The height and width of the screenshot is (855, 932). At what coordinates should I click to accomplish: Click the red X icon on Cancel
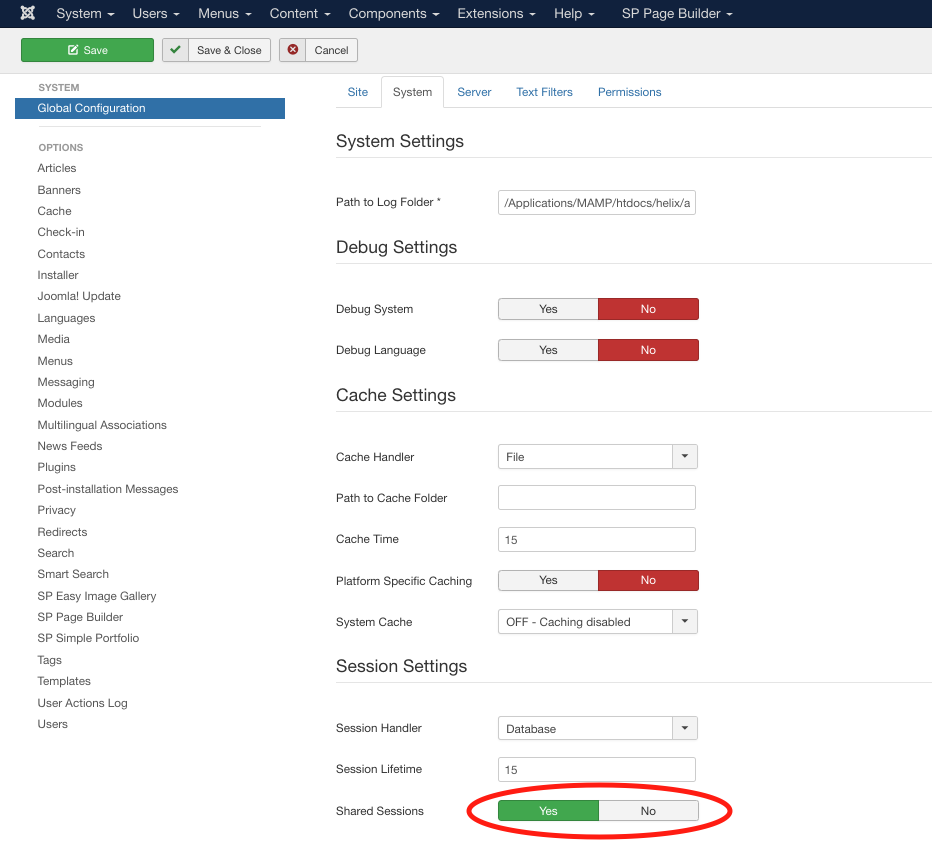pos(291,49)
